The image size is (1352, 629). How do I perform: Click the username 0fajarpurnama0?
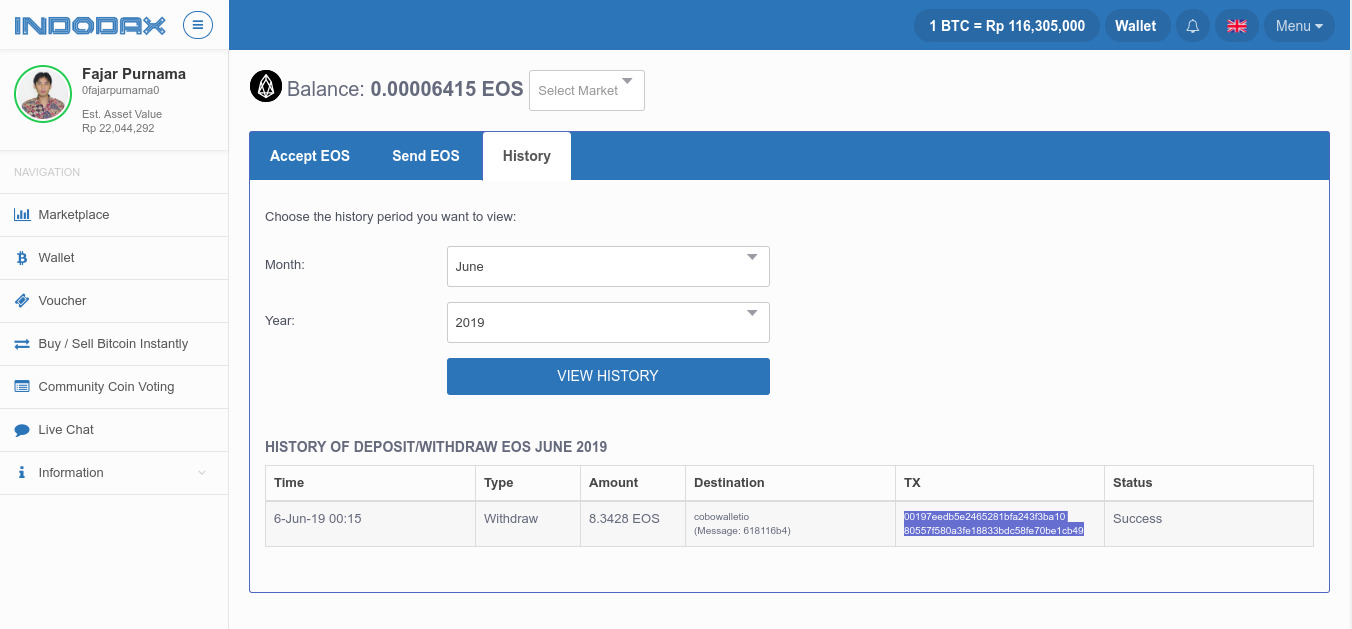pyautogui.click(x=121, y=90)
